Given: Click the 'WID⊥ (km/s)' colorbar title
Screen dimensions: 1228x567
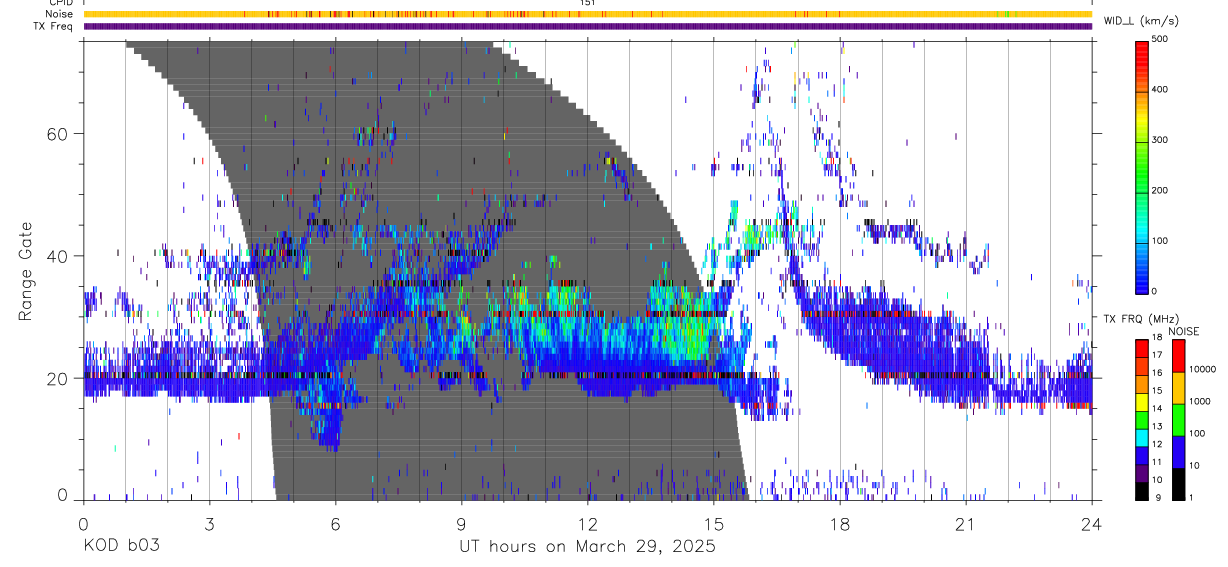Looking at the screenshot, I should (1141, 21).
